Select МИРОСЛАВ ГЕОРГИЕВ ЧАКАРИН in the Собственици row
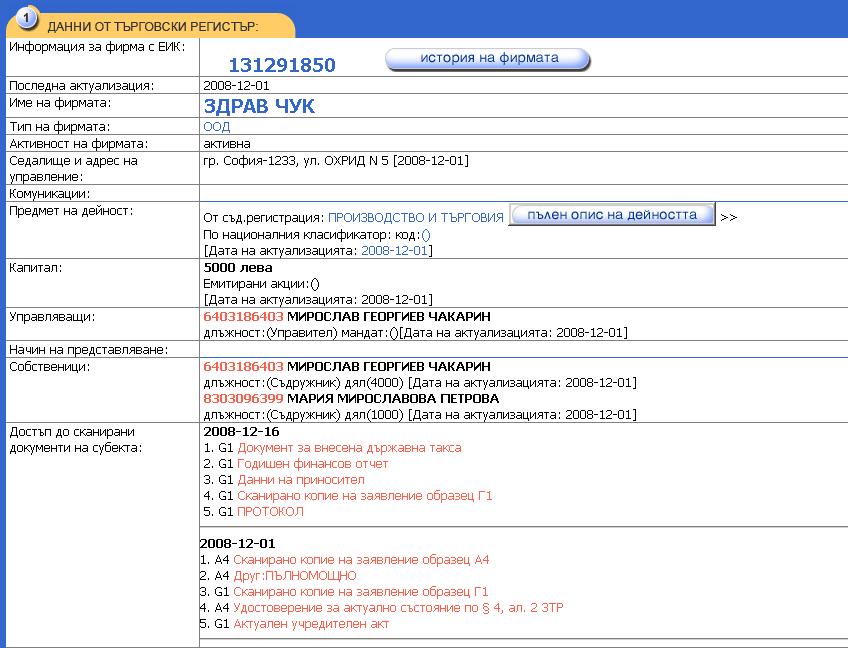The width and height of the screenshot is (848, 648). click(x=389, y=366)
